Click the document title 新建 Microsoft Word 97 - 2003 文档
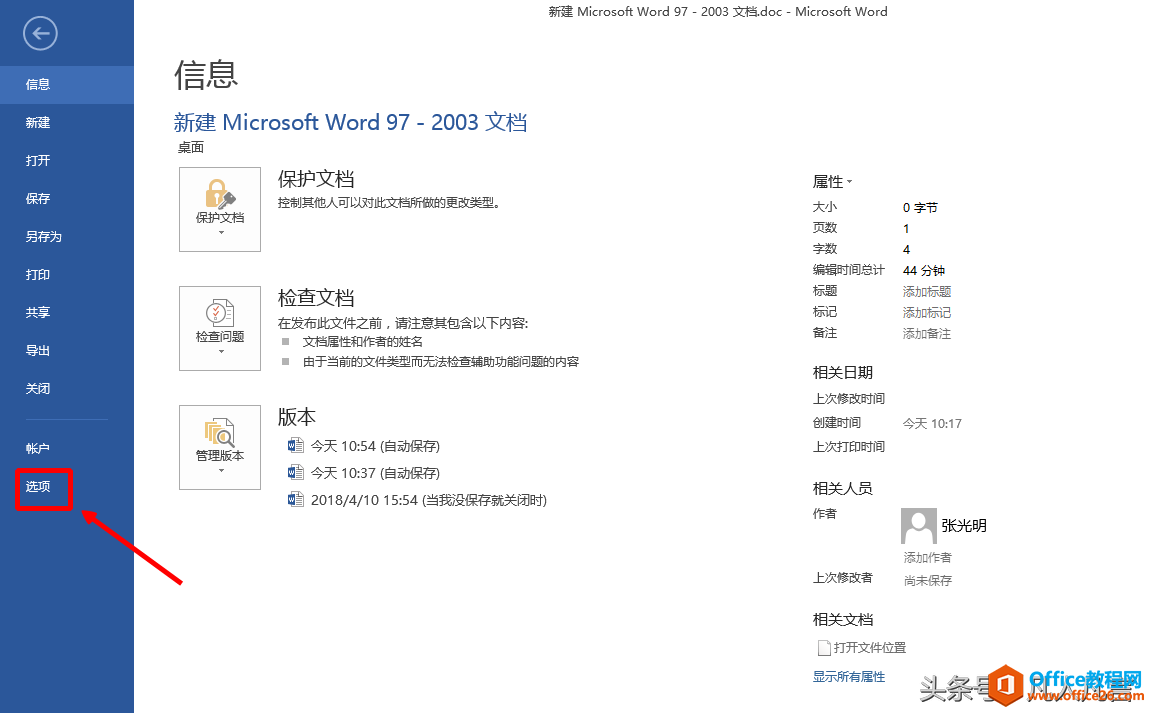 [x=350, y=122]
